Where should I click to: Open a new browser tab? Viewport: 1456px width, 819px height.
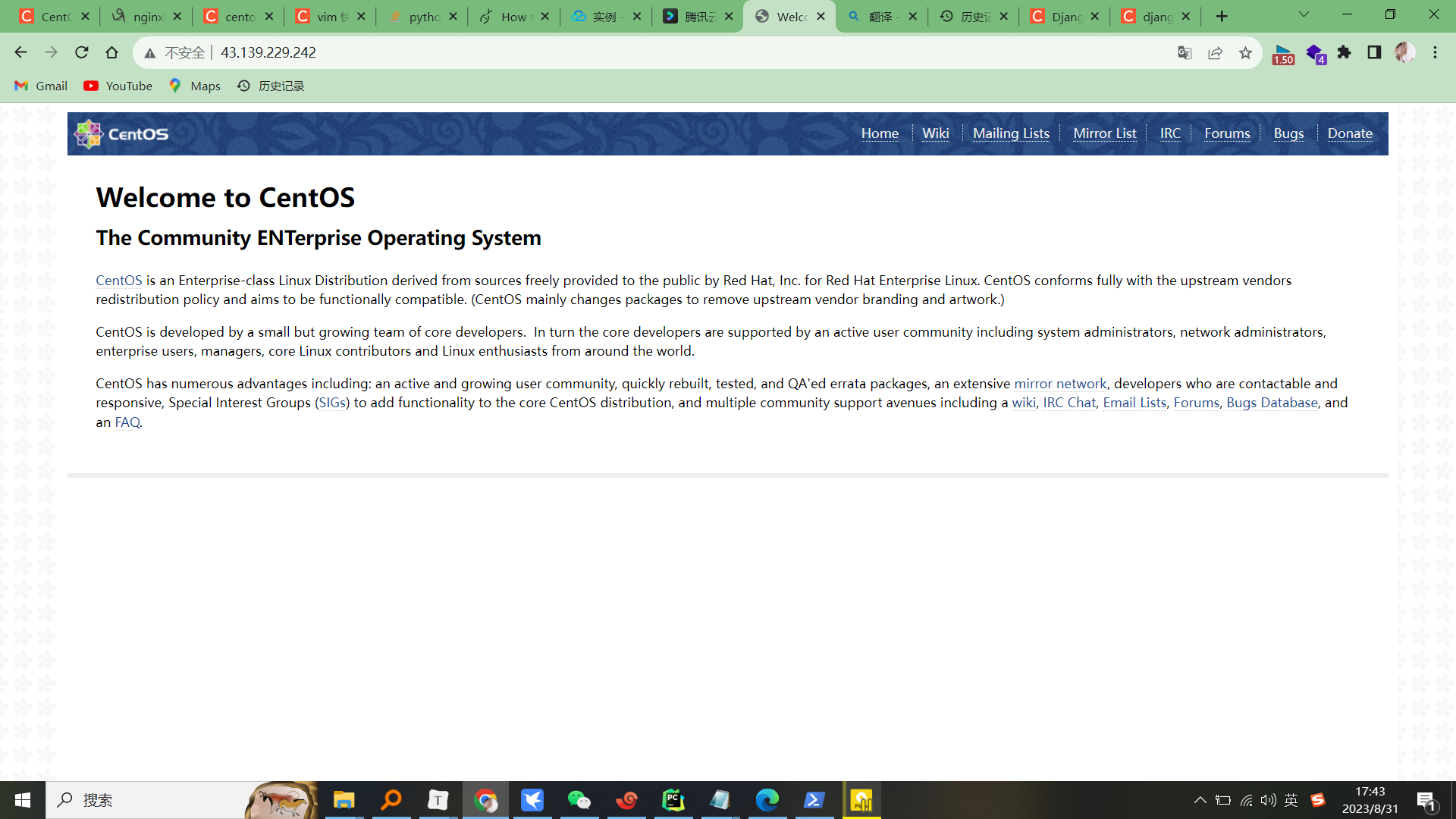(1222, 16)
